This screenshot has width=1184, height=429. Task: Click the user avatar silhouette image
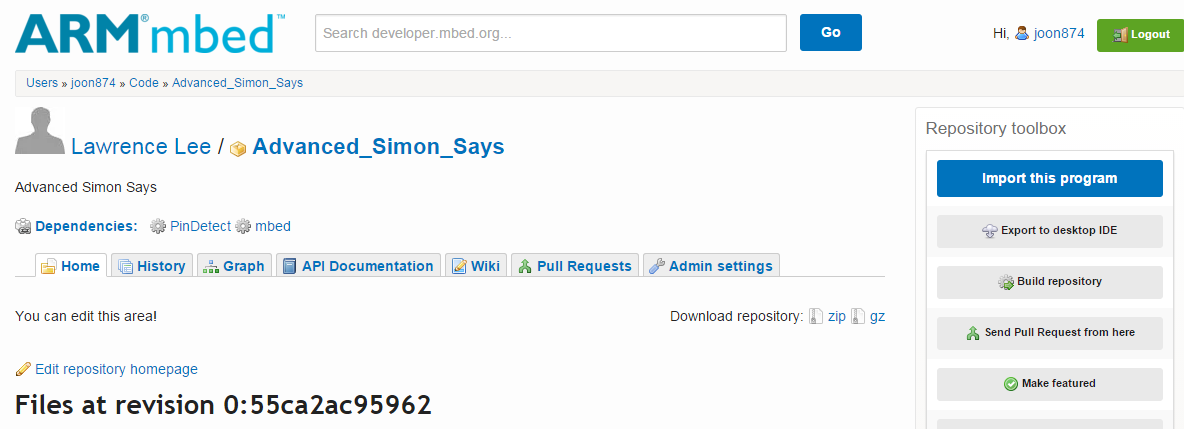click(40, 130)
